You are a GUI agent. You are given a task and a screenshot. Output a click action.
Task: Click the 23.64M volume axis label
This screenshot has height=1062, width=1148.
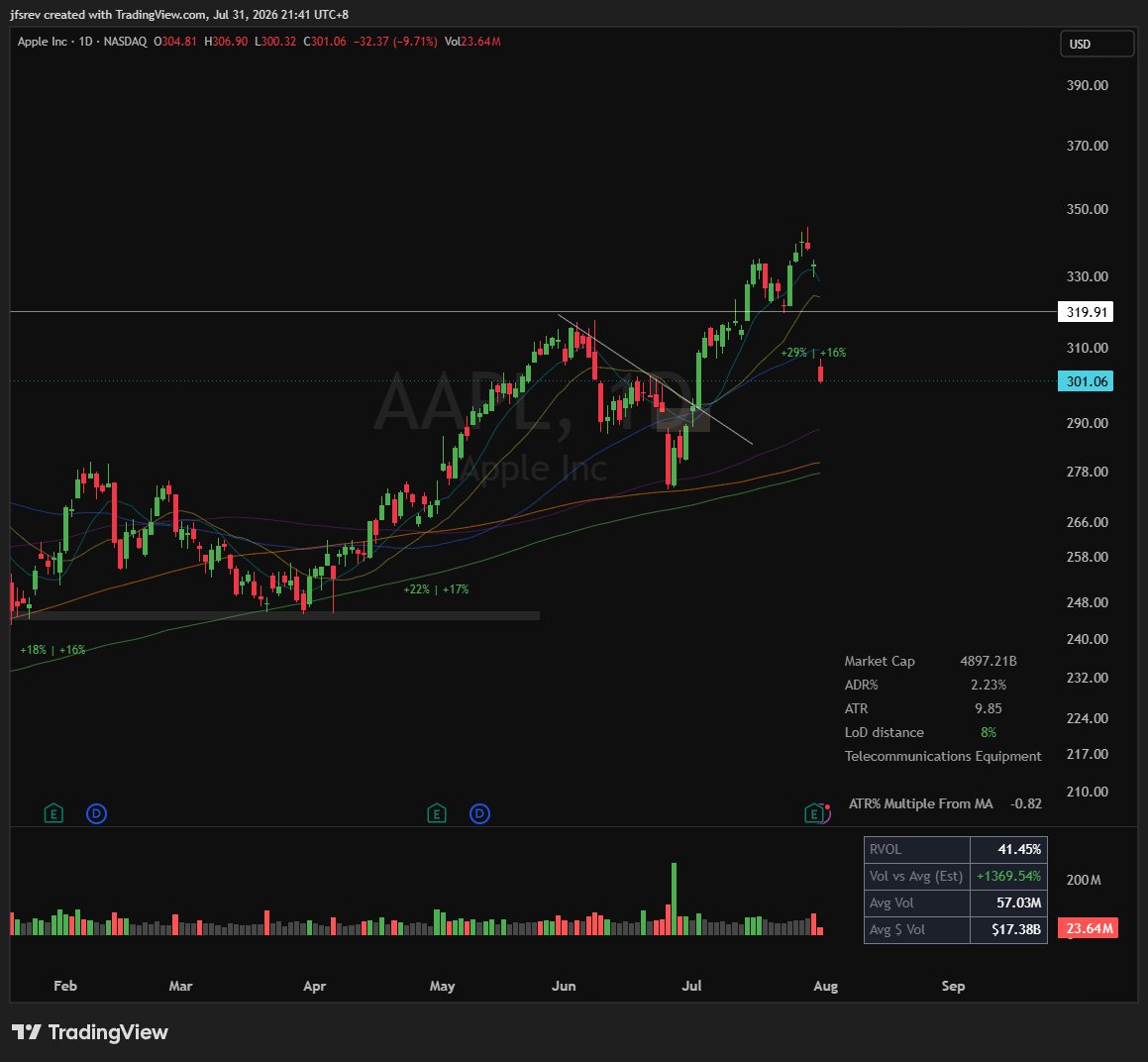pos(1090,928)
